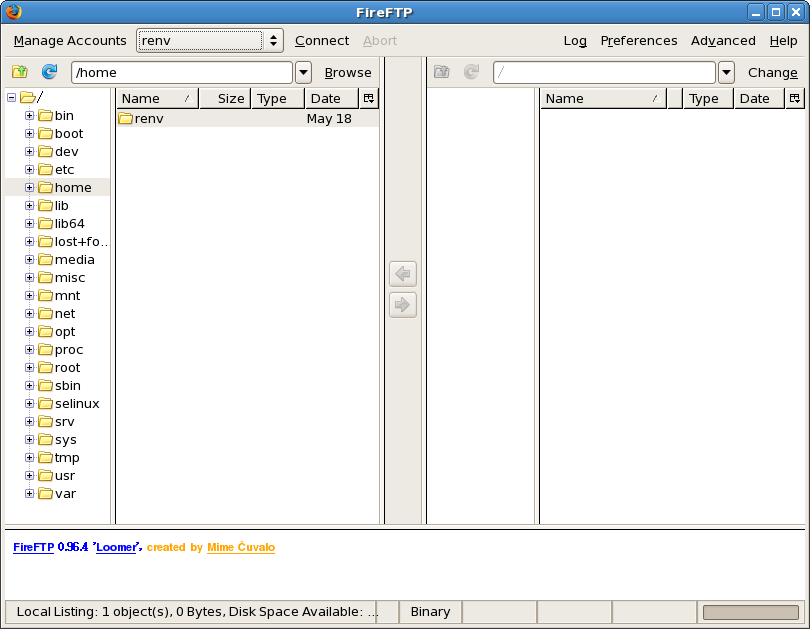Open the Mime Čuvalo author link
The image size is (810, 629).
(x=241, y=547)
